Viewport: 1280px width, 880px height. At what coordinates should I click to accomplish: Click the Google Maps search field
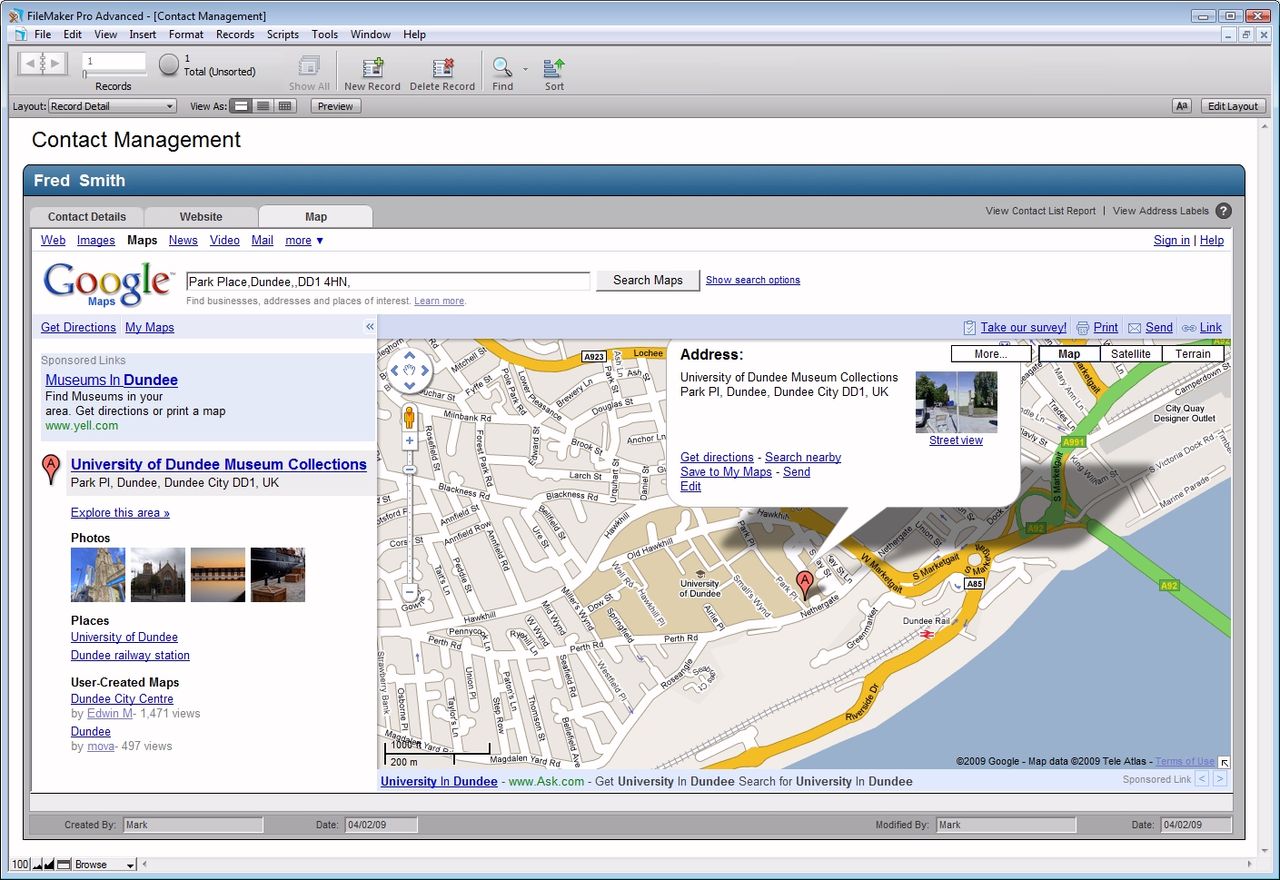tap(388, 281)
